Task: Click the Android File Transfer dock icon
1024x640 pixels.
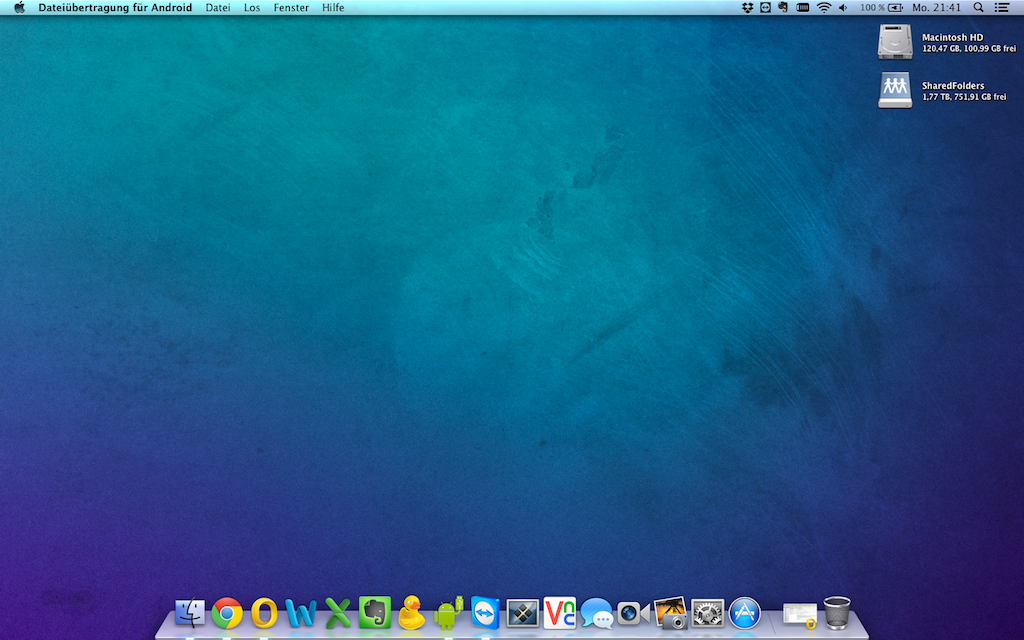Action: click(449, 612)
